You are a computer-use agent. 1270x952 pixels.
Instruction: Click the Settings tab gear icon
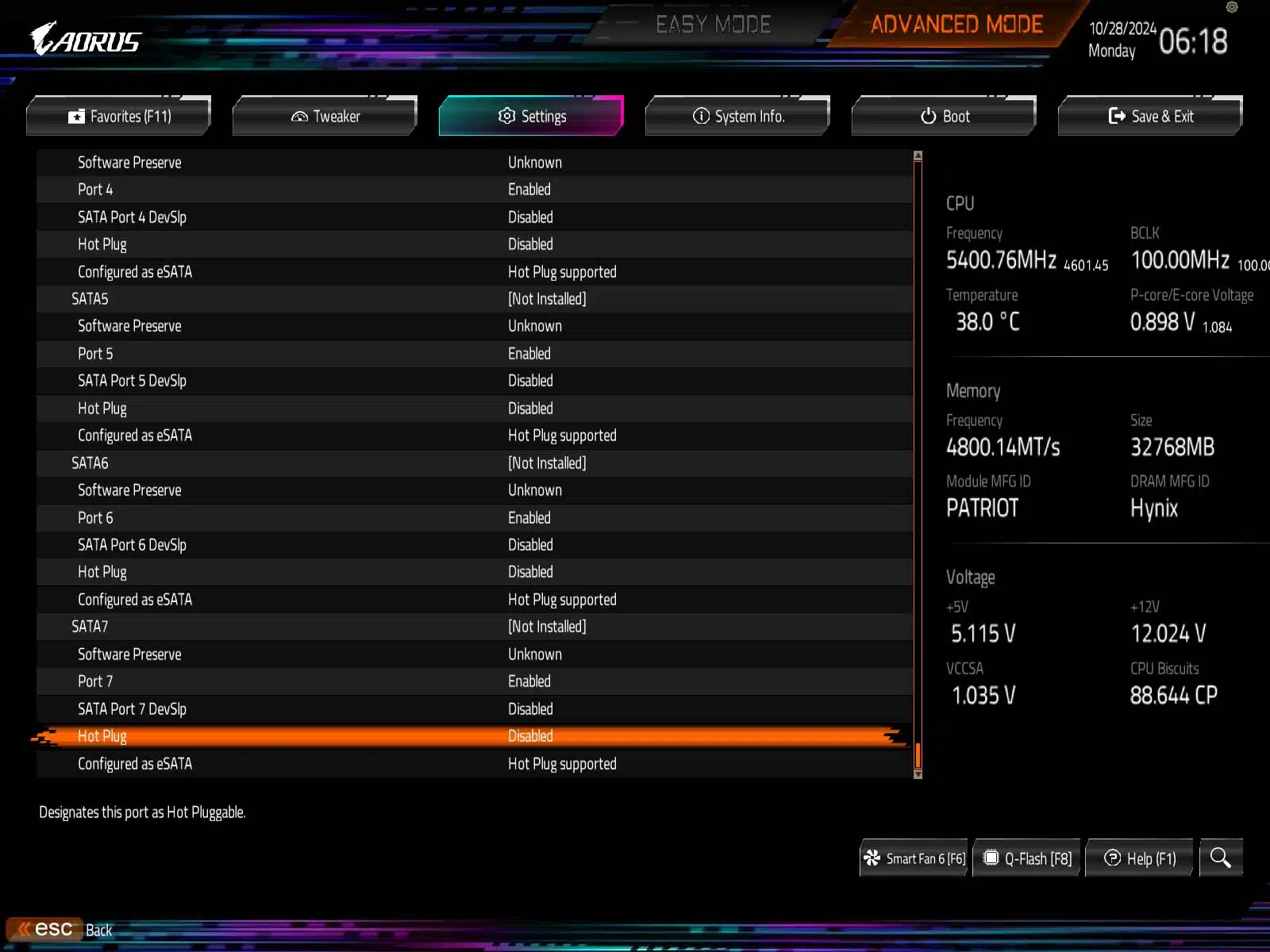(506, 116)
